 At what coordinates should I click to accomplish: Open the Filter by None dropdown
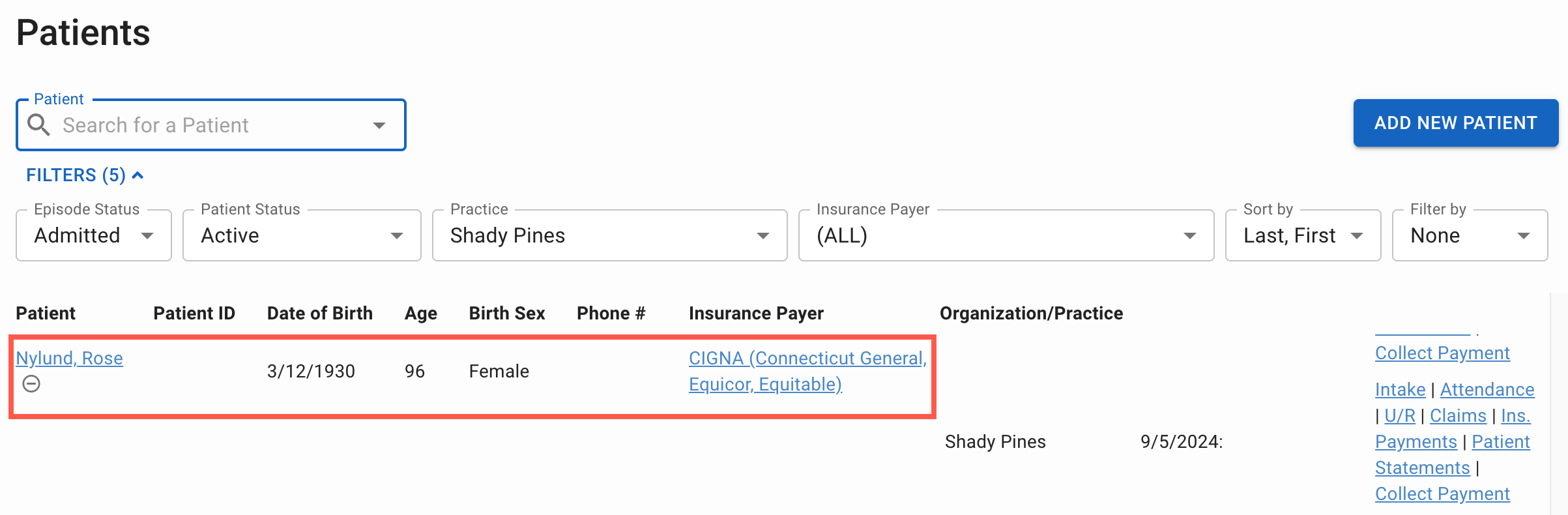click(x=1470, y=235)
